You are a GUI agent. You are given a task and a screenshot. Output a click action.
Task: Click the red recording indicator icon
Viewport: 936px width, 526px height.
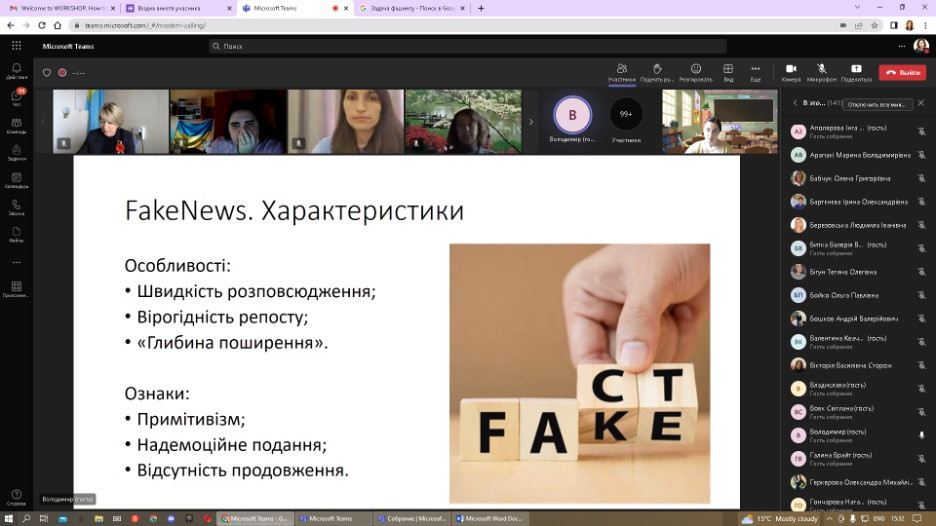[62, 73]
